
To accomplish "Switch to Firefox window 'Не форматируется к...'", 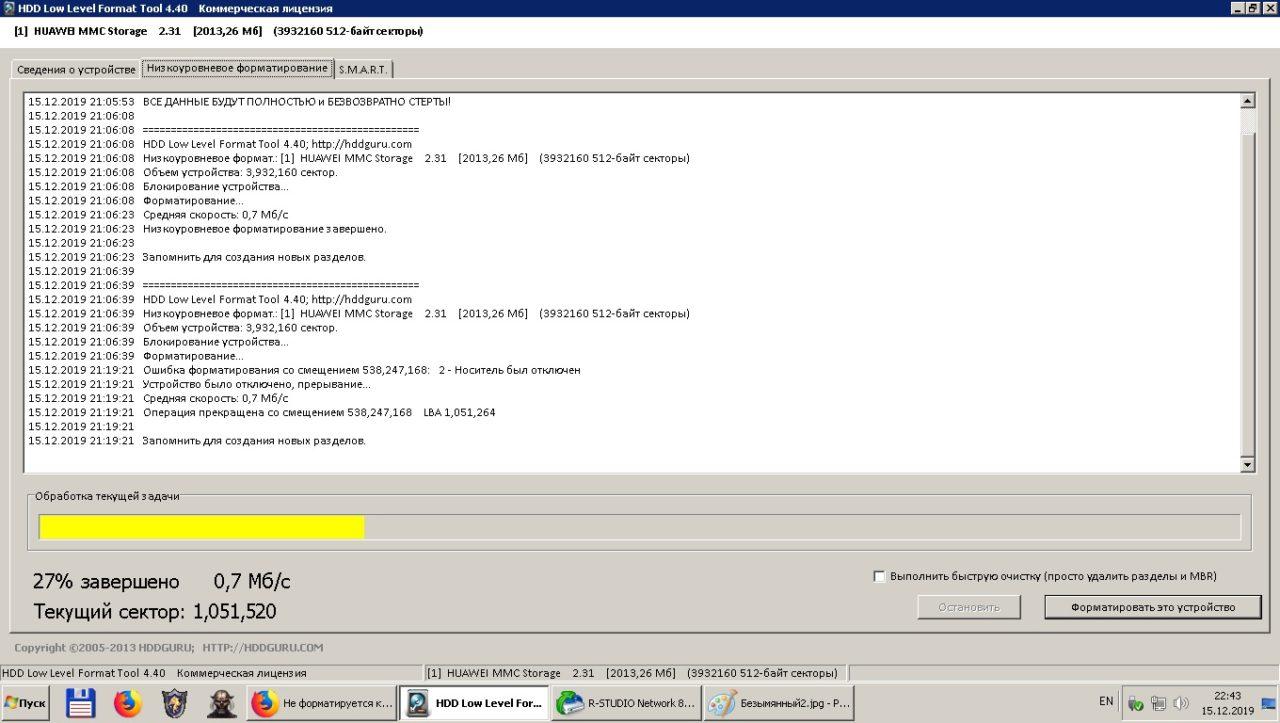I will point(322,703).
